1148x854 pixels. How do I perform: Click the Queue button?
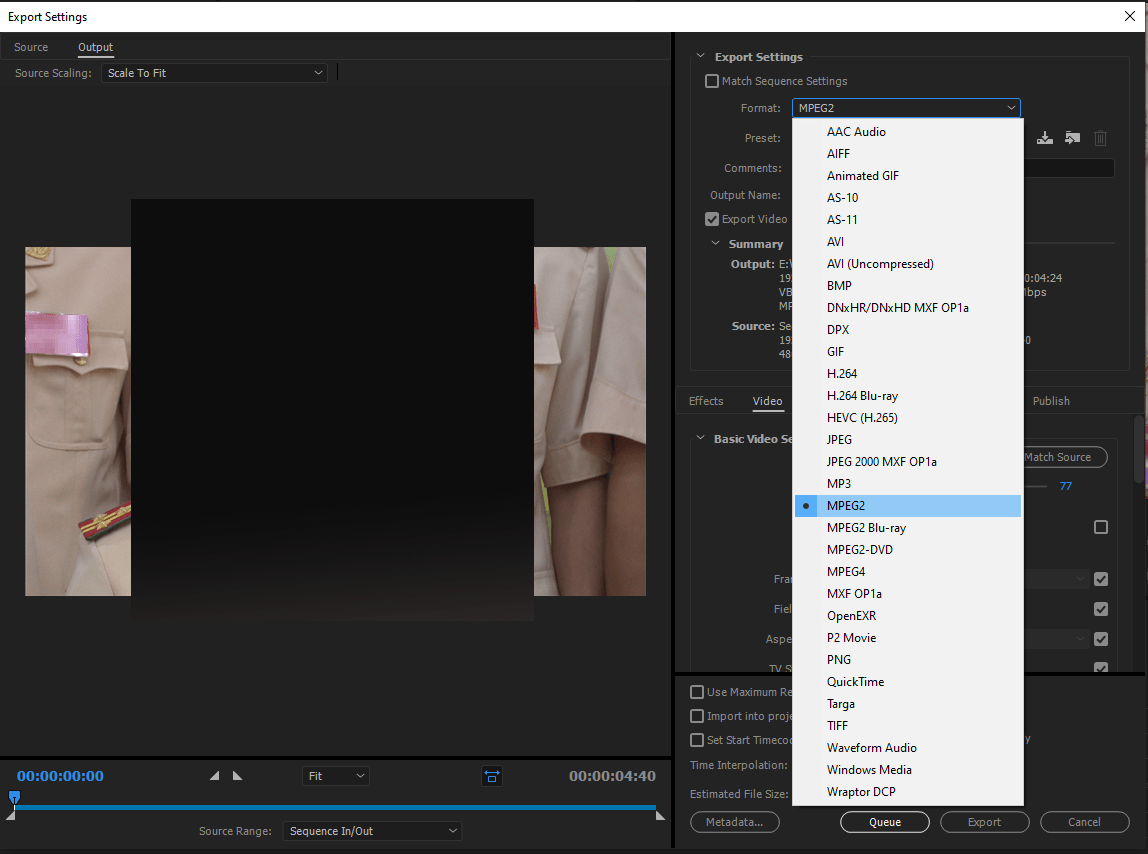pos(884,823)
